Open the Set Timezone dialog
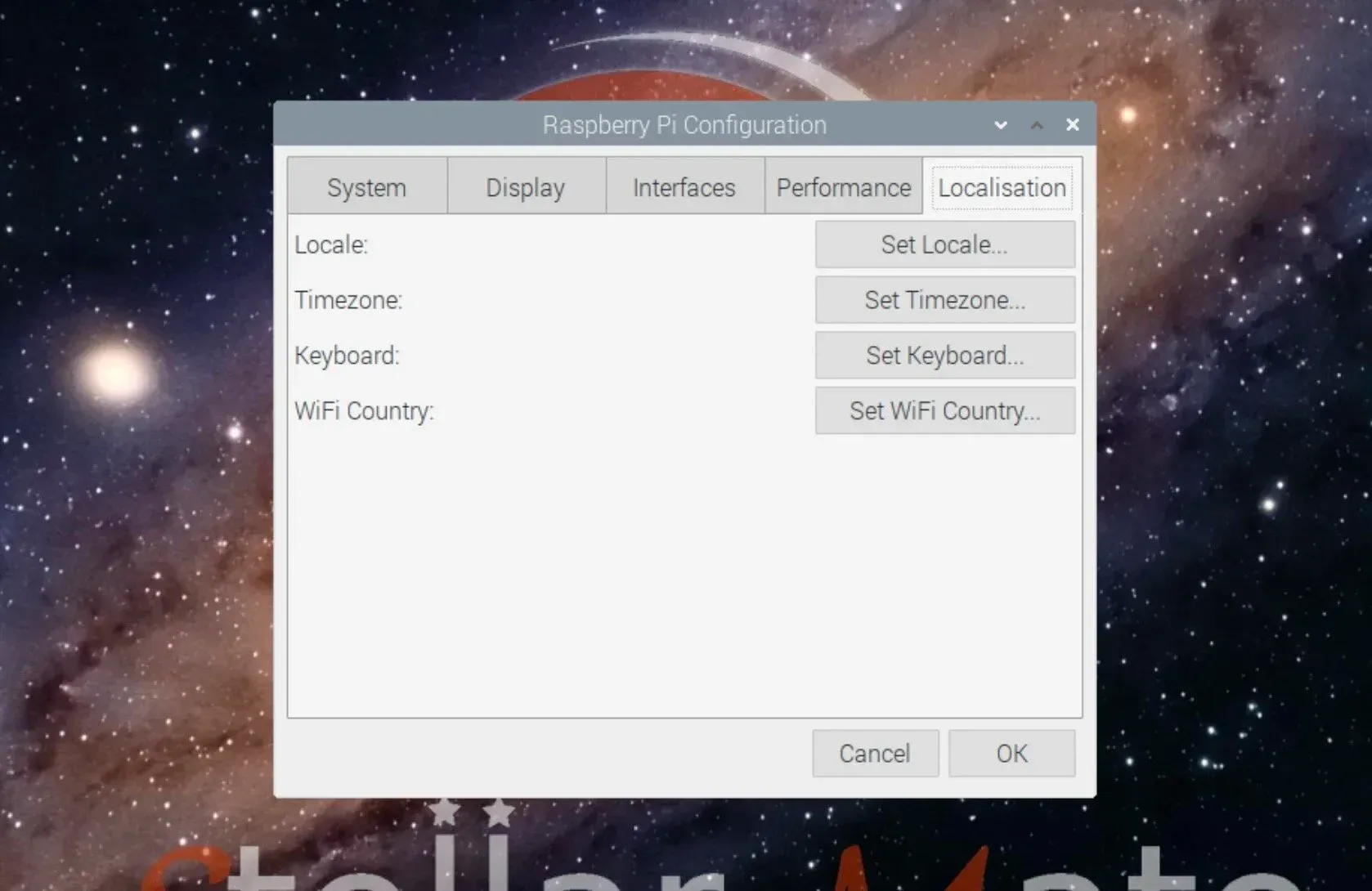Image resolution: width=1372 pixels, height=891 pixels. [x=944, y=300]
